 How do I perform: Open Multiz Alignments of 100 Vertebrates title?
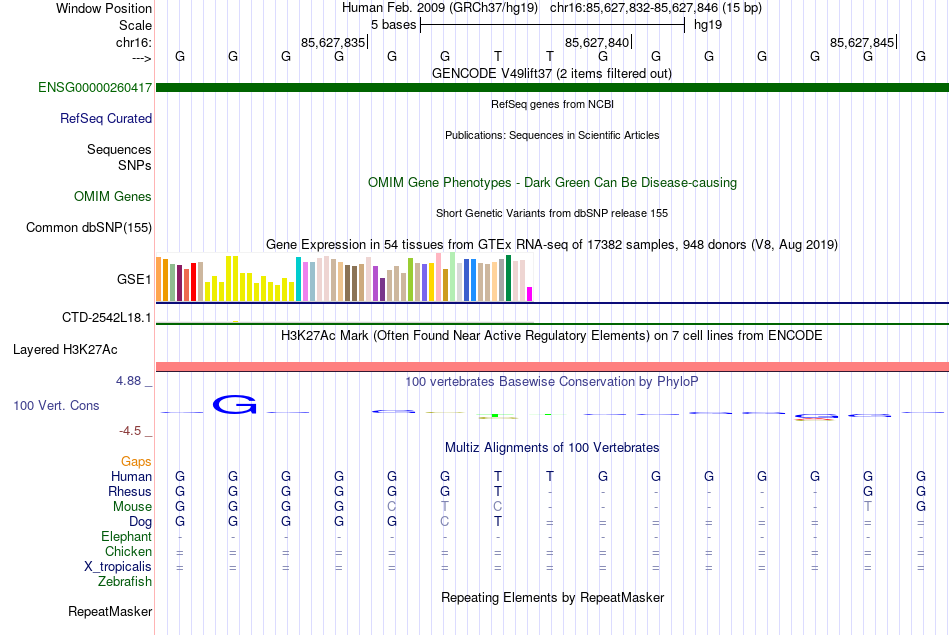(552, 447)
